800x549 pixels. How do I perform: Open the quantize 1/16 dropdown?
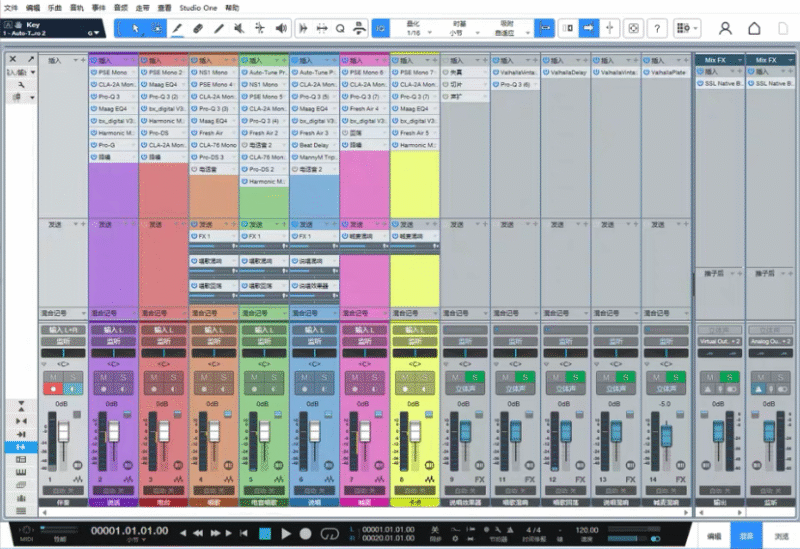pos(414,33)
